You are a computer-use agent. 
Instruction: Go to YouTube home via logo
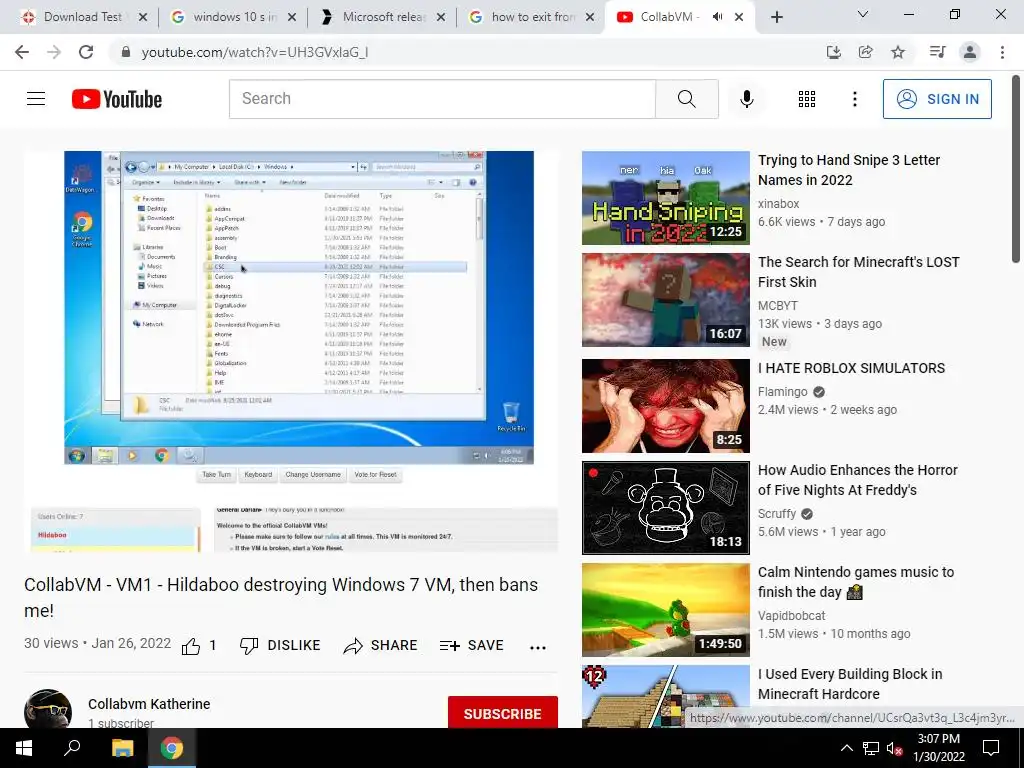tap(117, 99)
